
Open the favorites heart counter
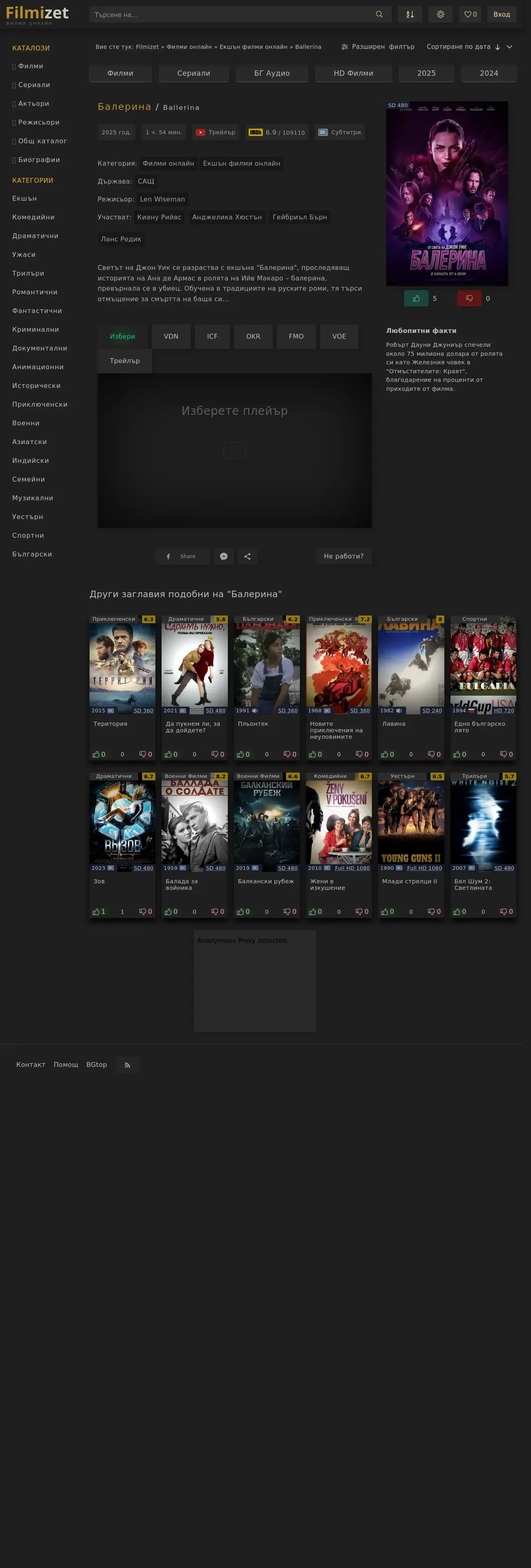point(470,15)
